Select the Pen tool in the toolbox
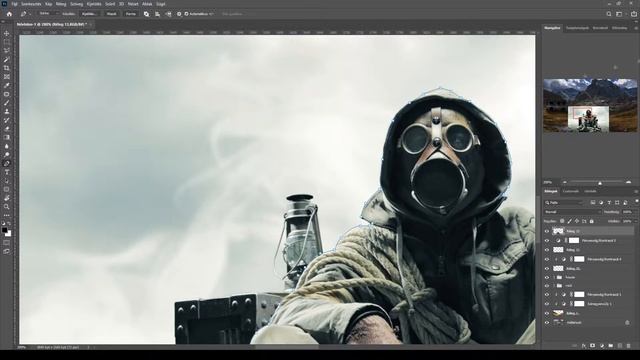Screen dimensions: 640x360 point(7,163)
